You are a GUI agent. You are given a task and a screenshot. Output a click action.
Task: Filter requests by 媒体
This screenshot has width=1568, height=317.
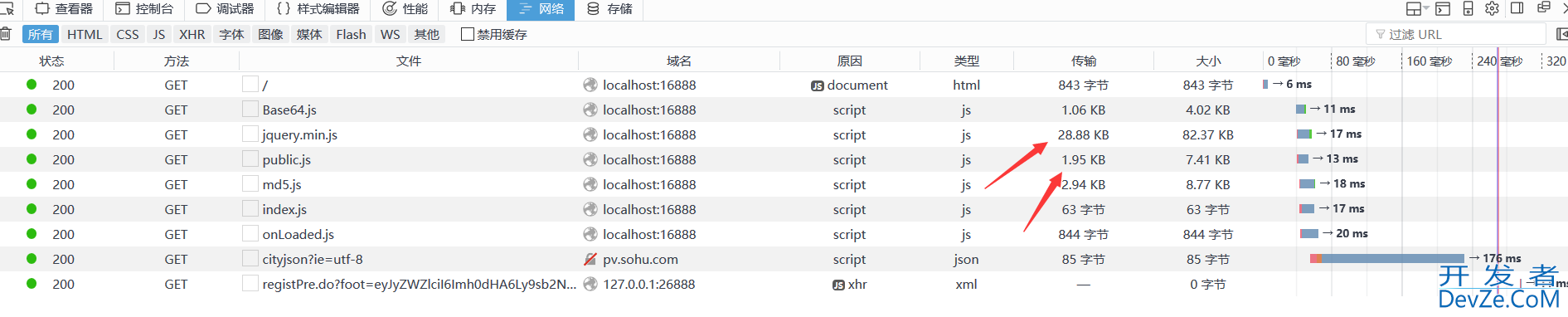click(x=309, y=34)
